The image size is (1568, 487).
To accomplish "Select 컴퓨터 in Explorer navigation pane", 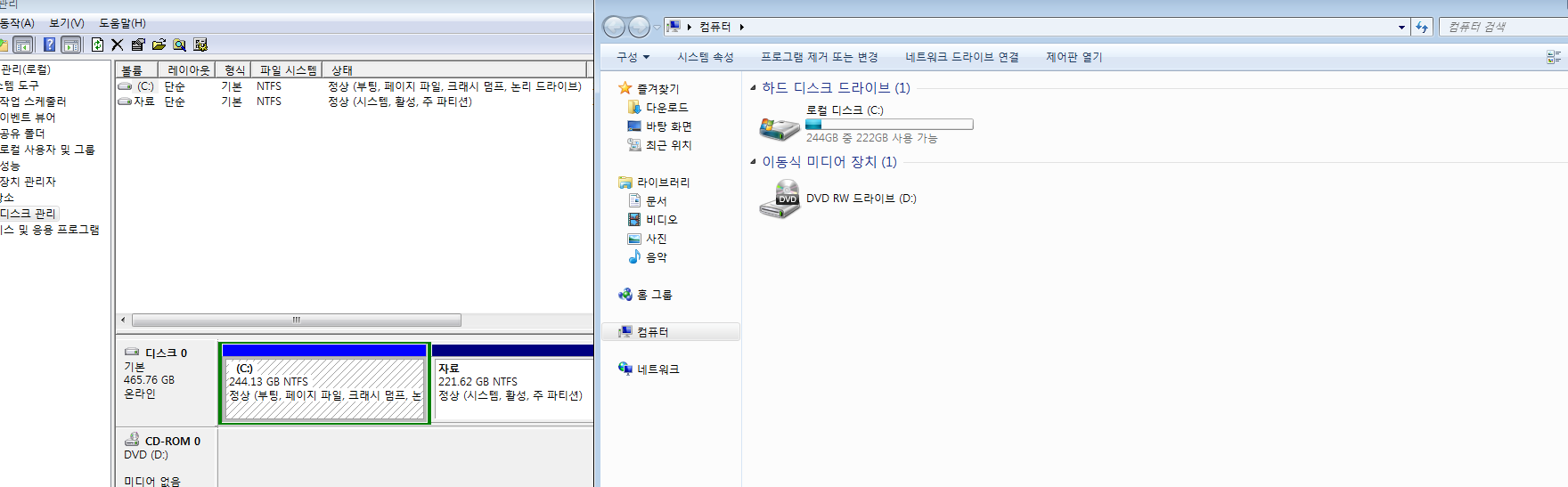I will pos(671,332).
